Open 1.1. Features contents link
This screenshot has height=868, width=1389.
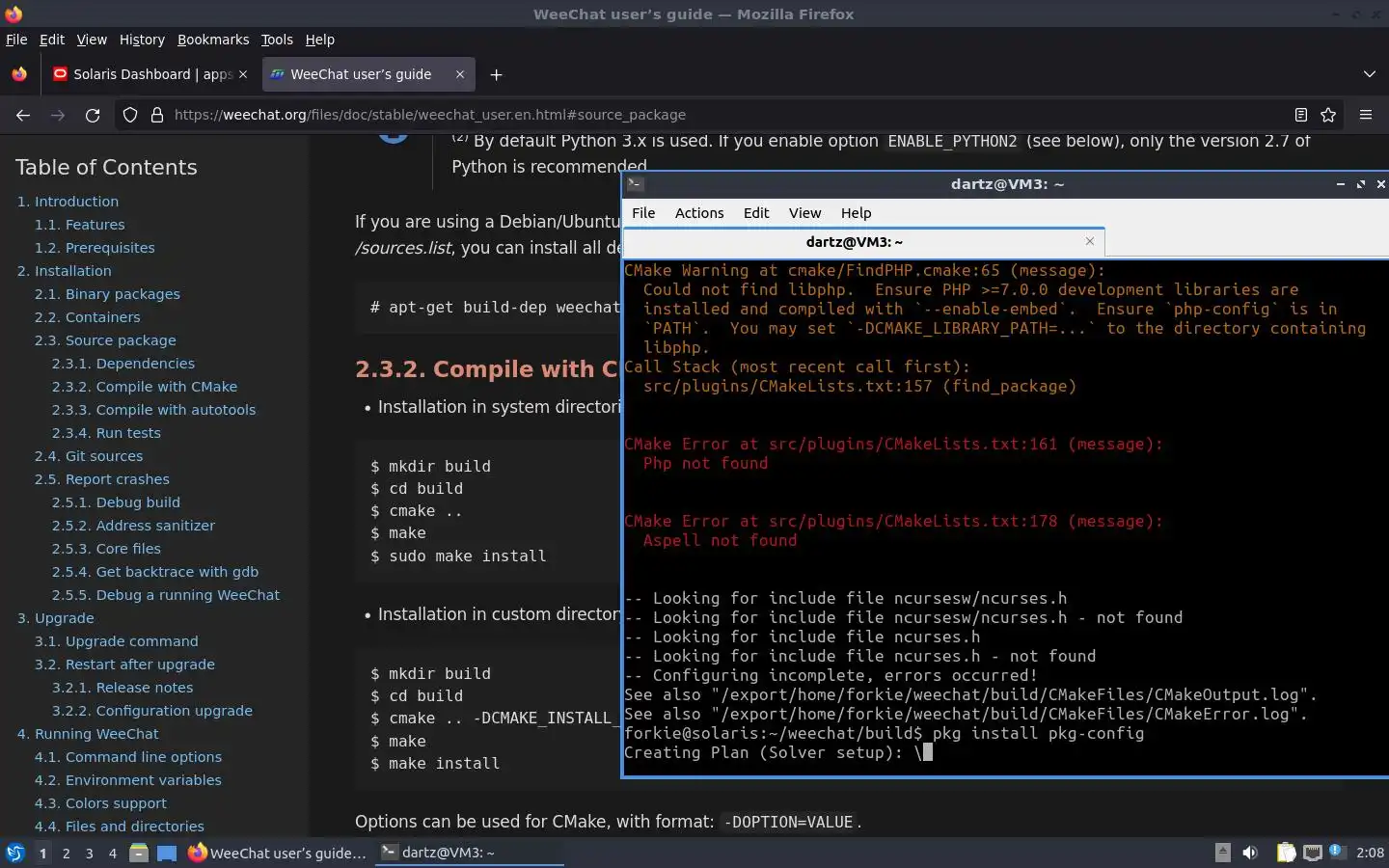click(80, 225)
